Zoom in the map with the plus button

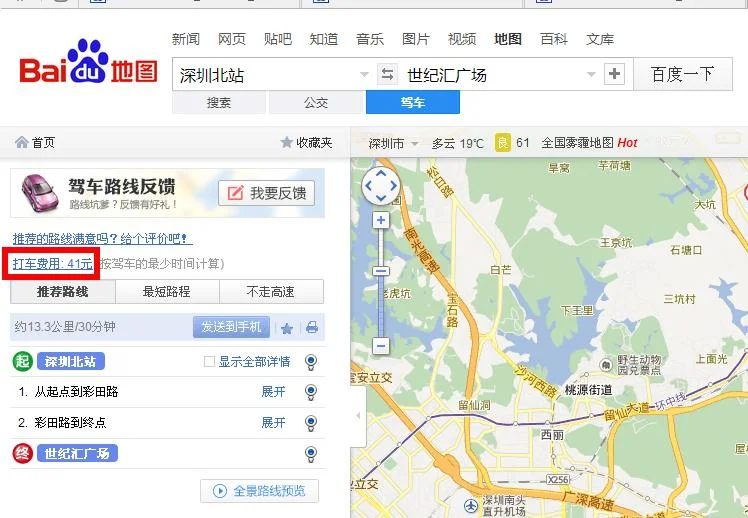(x=381, y=220)
